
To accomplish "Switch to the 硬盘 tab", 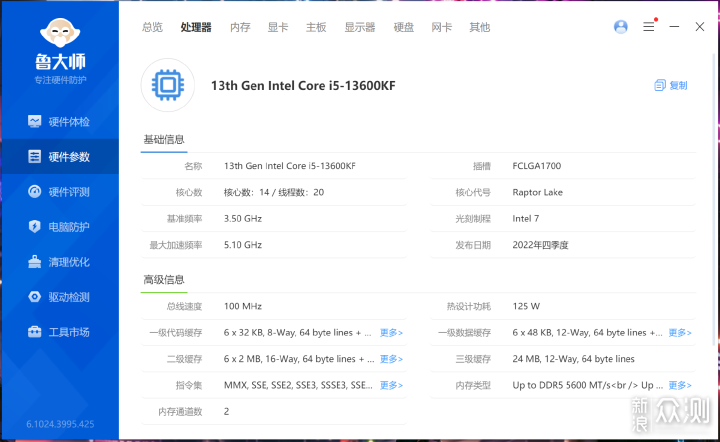I will pyautogui.click(x=404, y=27).
